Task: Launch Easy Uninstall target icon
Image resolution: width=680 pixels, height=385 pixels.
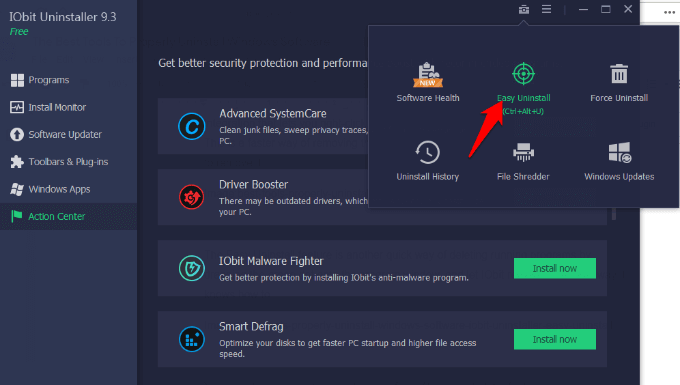Action: tap(523, 74)
